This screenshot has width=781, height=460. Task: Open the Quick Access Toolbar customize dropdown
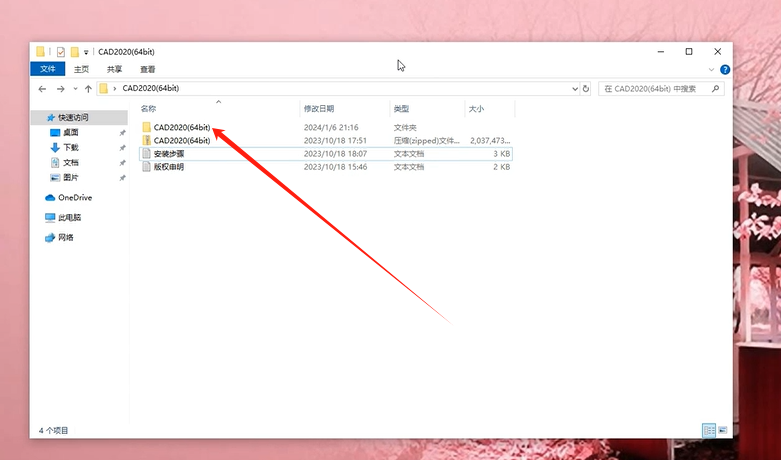86,52
